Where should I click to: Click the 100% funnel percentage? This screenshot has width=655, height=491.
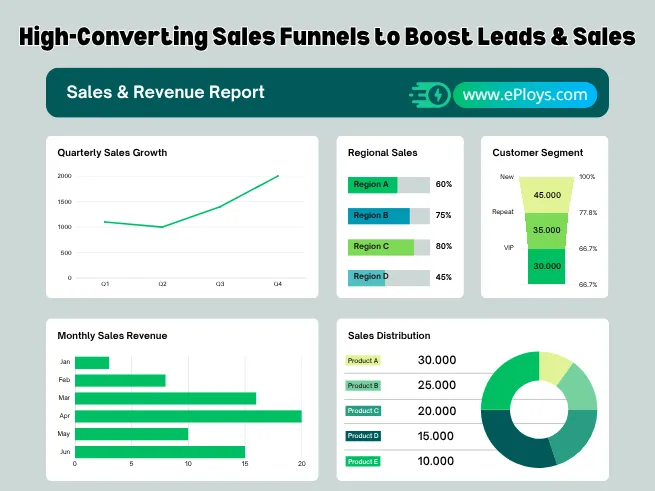pos(587,177)
